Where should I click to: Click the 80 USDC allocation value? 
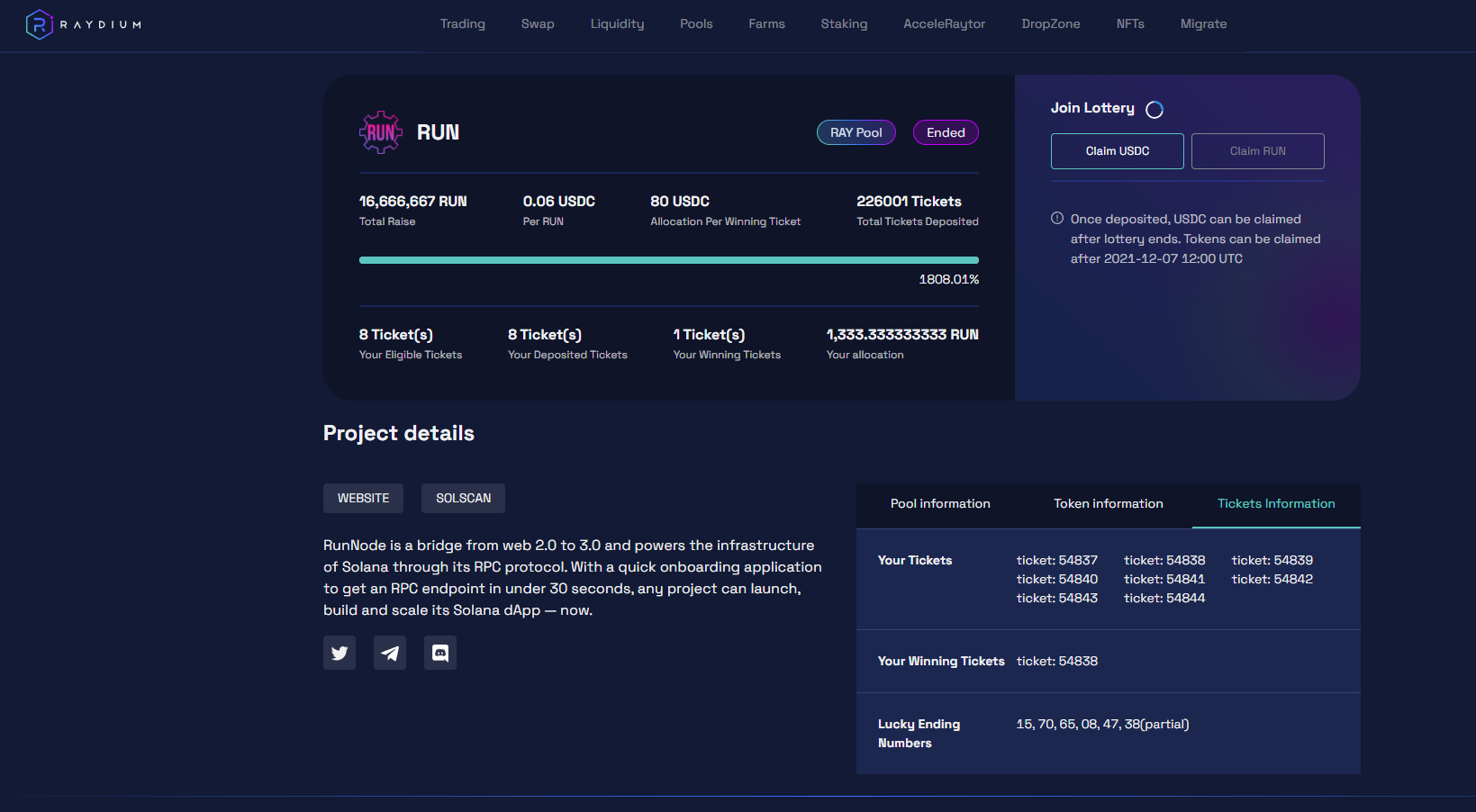(680, 202)
